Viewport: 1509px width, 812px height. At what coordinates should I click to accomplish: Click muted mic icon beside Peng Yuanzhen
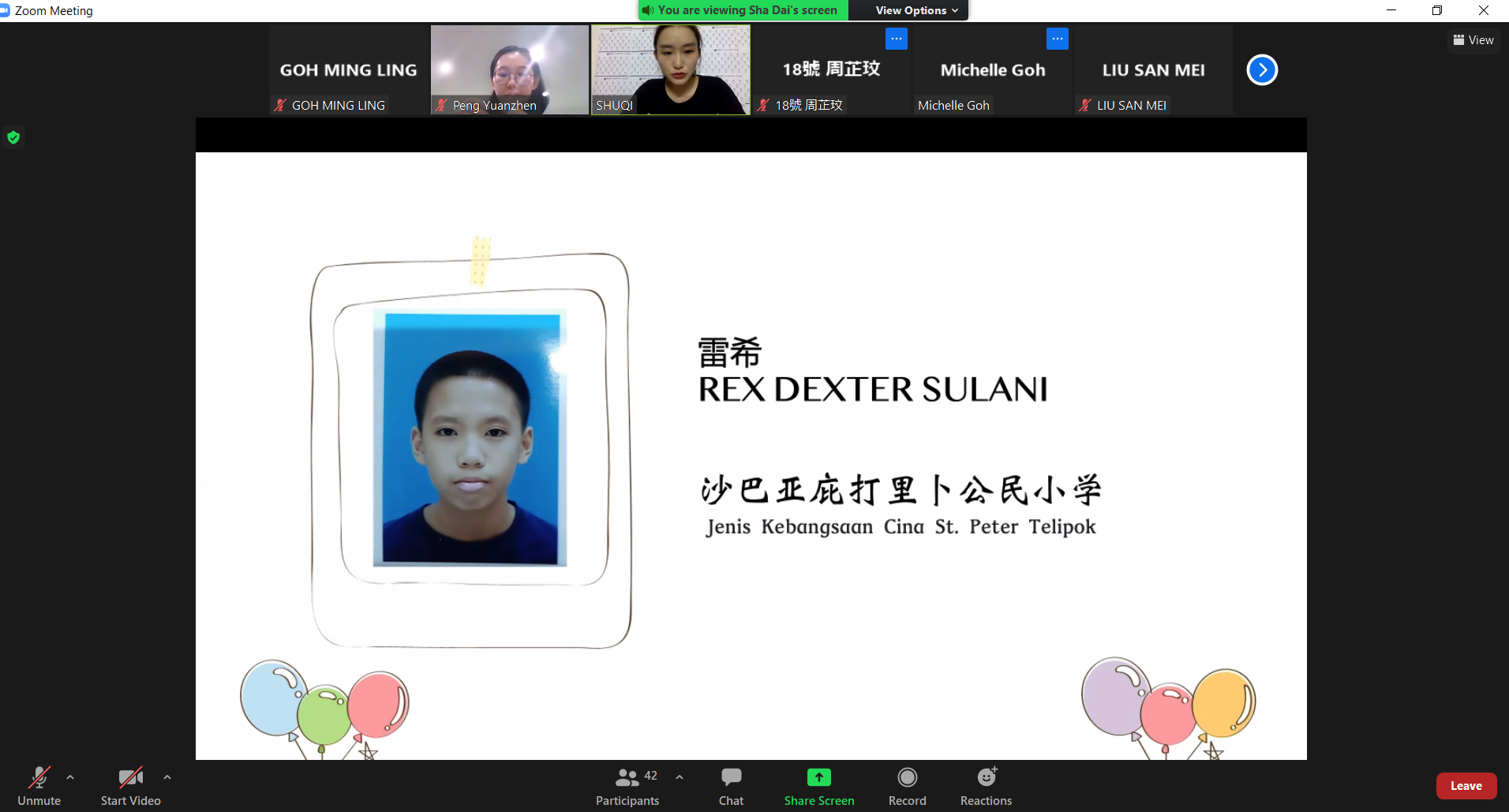click(x=441, y=105)
